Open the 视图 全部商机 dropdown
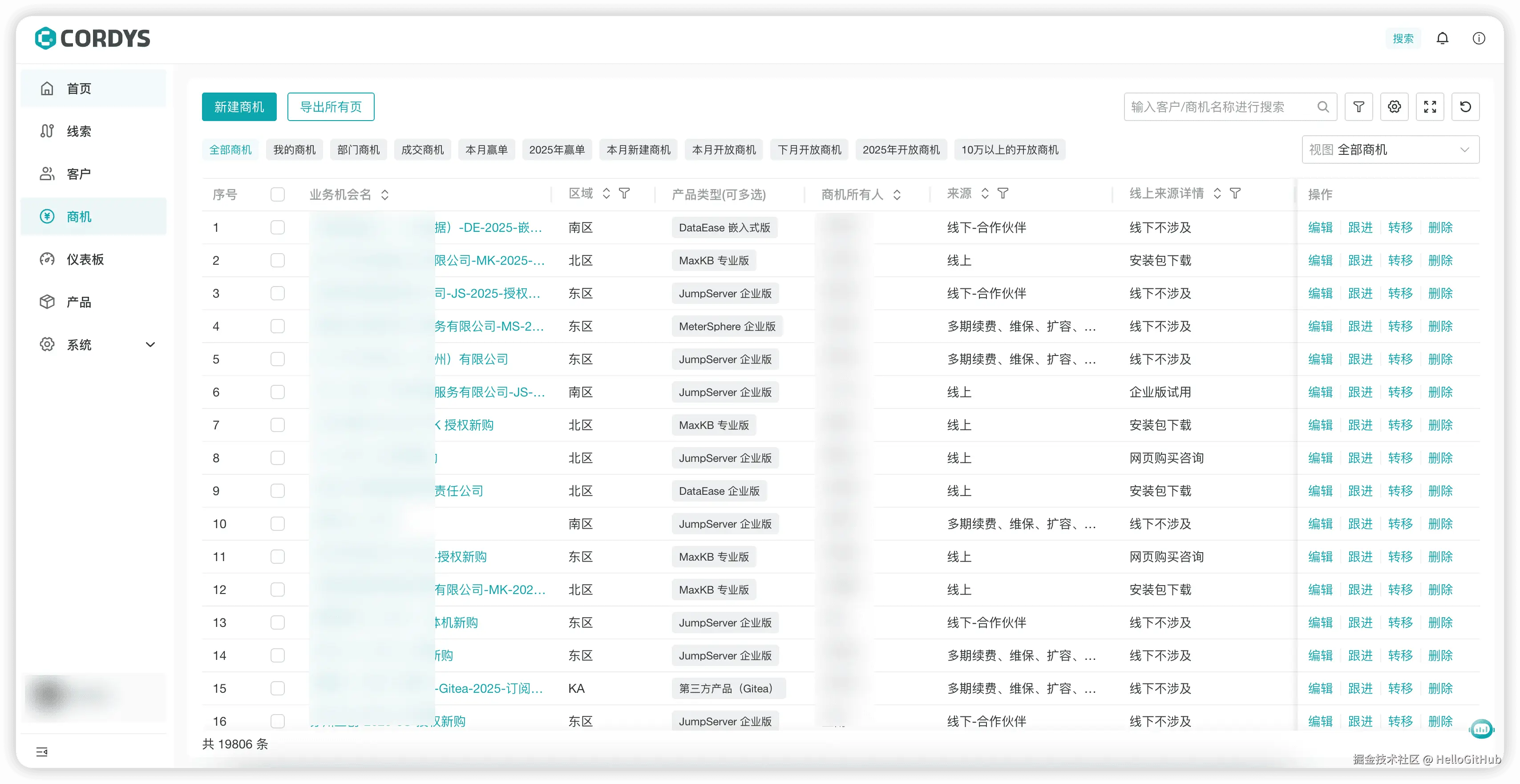 (x=1390, y=150)
